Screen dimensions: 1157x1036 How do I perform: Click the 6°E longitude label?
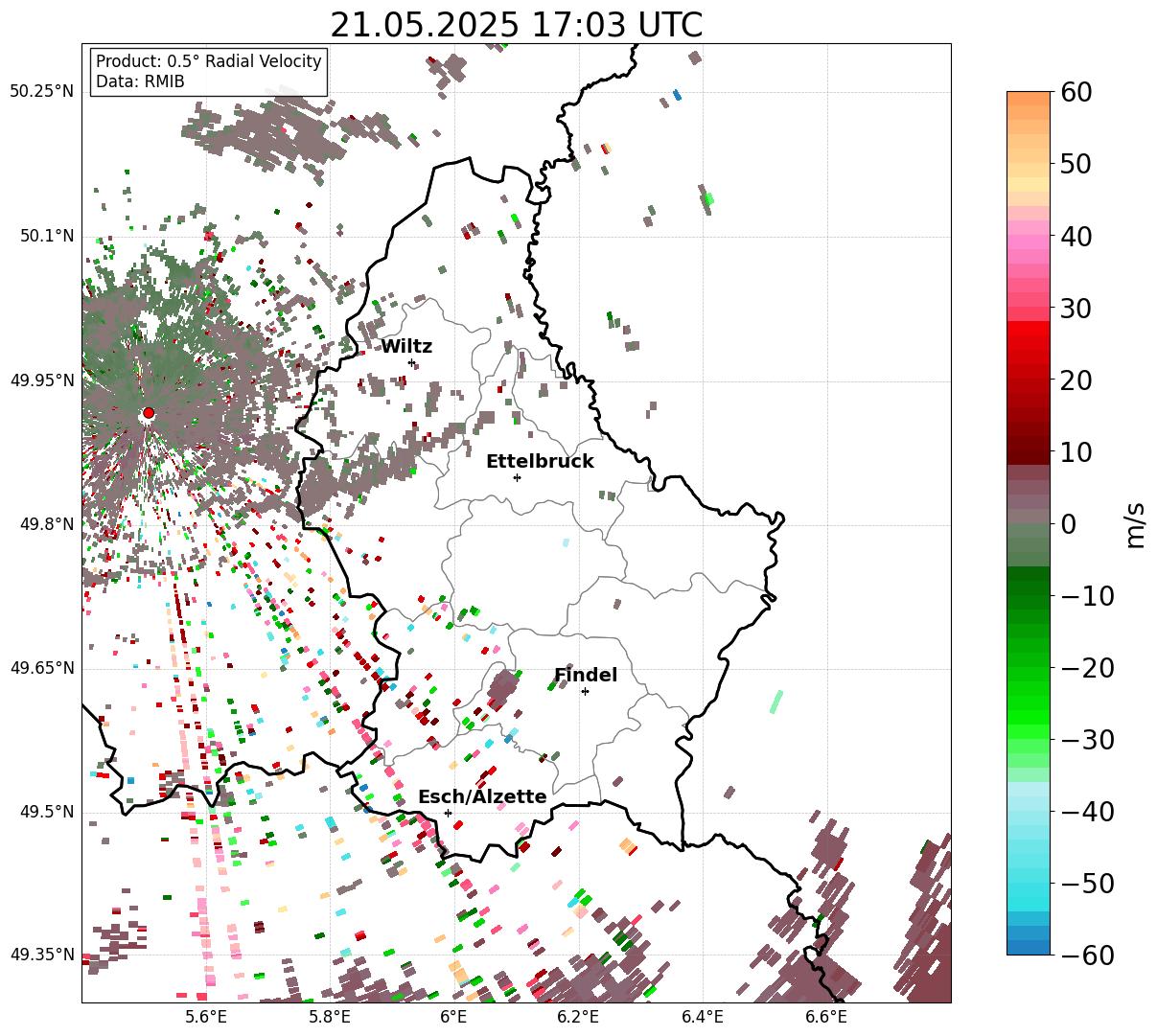point(453,1017)
